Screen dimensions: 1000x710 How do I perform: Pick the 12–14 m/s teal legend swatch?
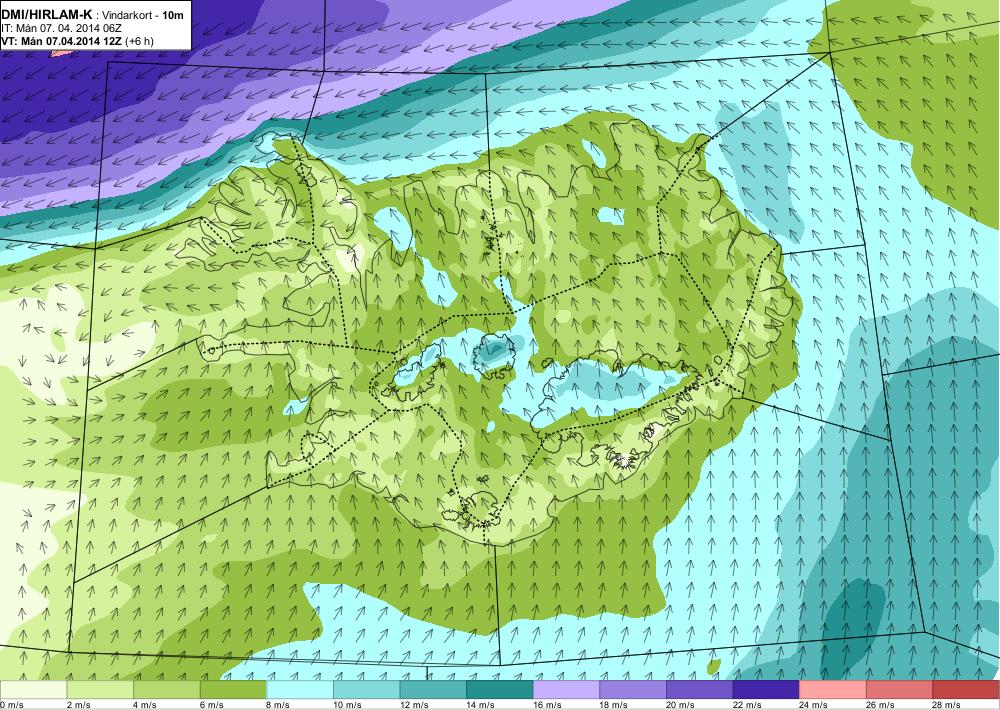click(x=433, y=690)
